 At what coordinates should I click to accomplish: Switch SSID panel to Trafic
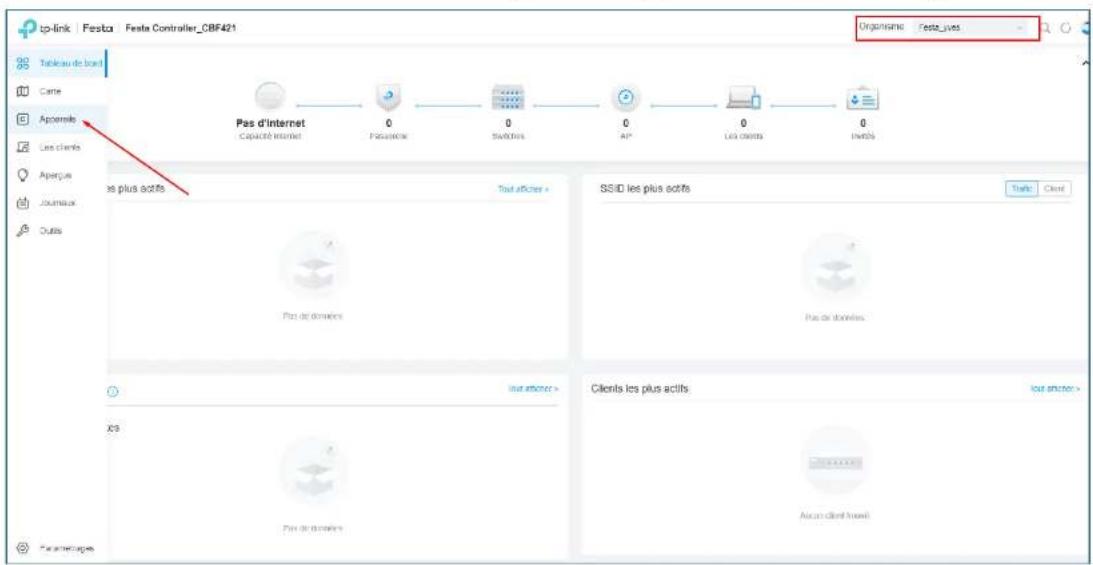click(x=1022, y=189)
